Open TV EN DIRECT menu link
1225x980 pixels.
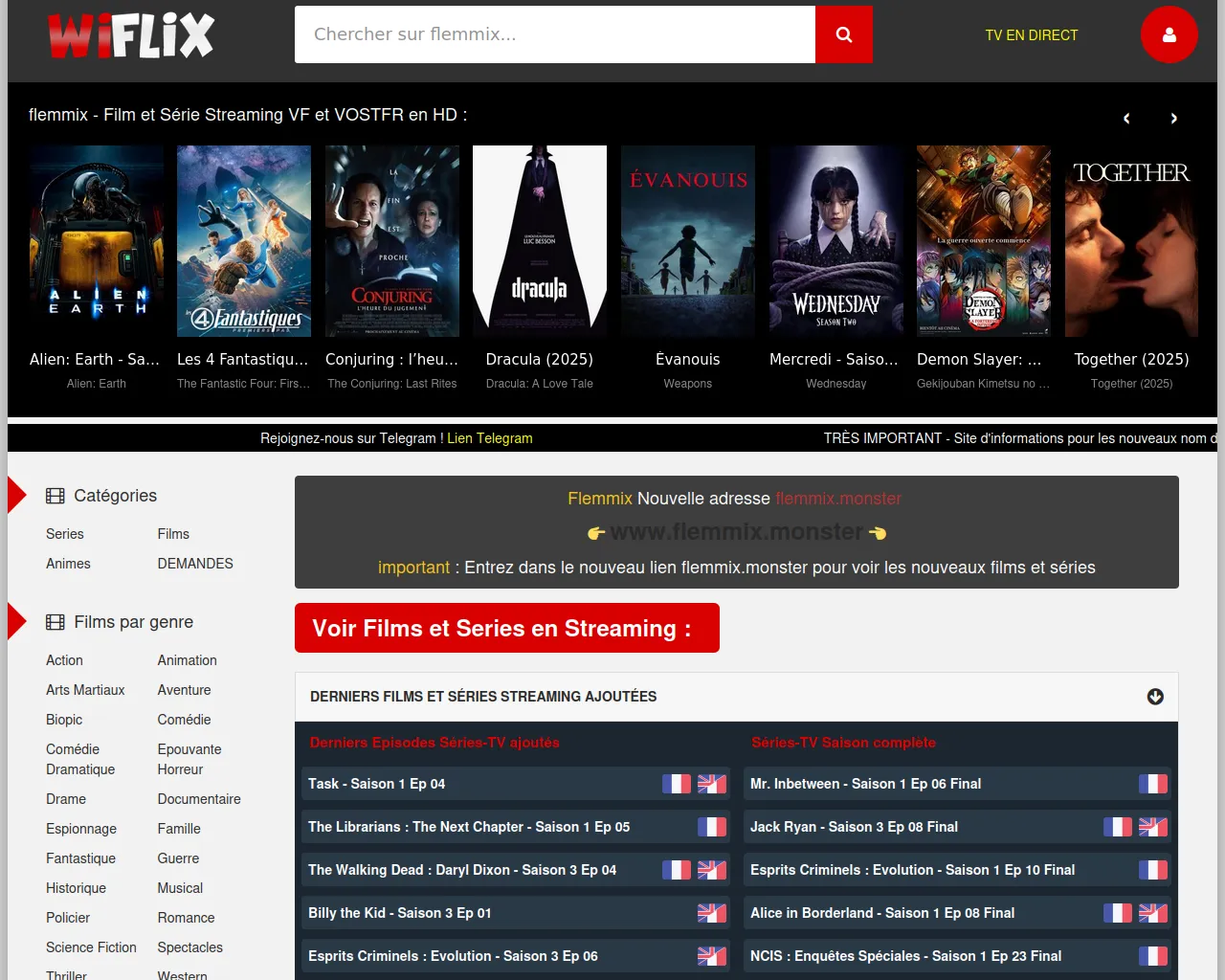(x=1032, y=35)
